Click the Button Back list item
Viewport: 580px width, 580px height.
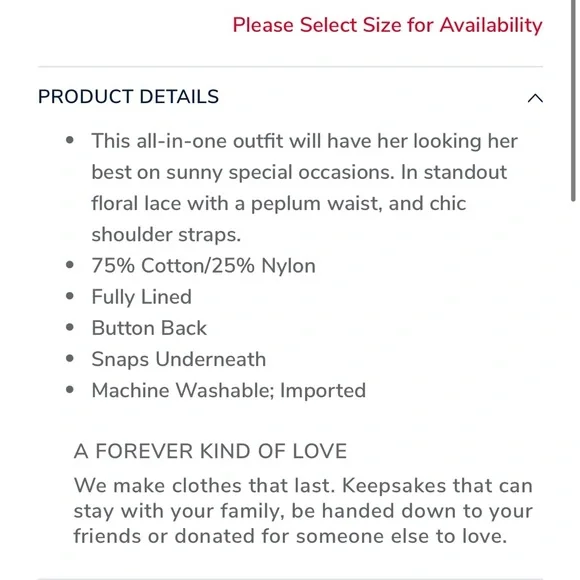point(149,328)
